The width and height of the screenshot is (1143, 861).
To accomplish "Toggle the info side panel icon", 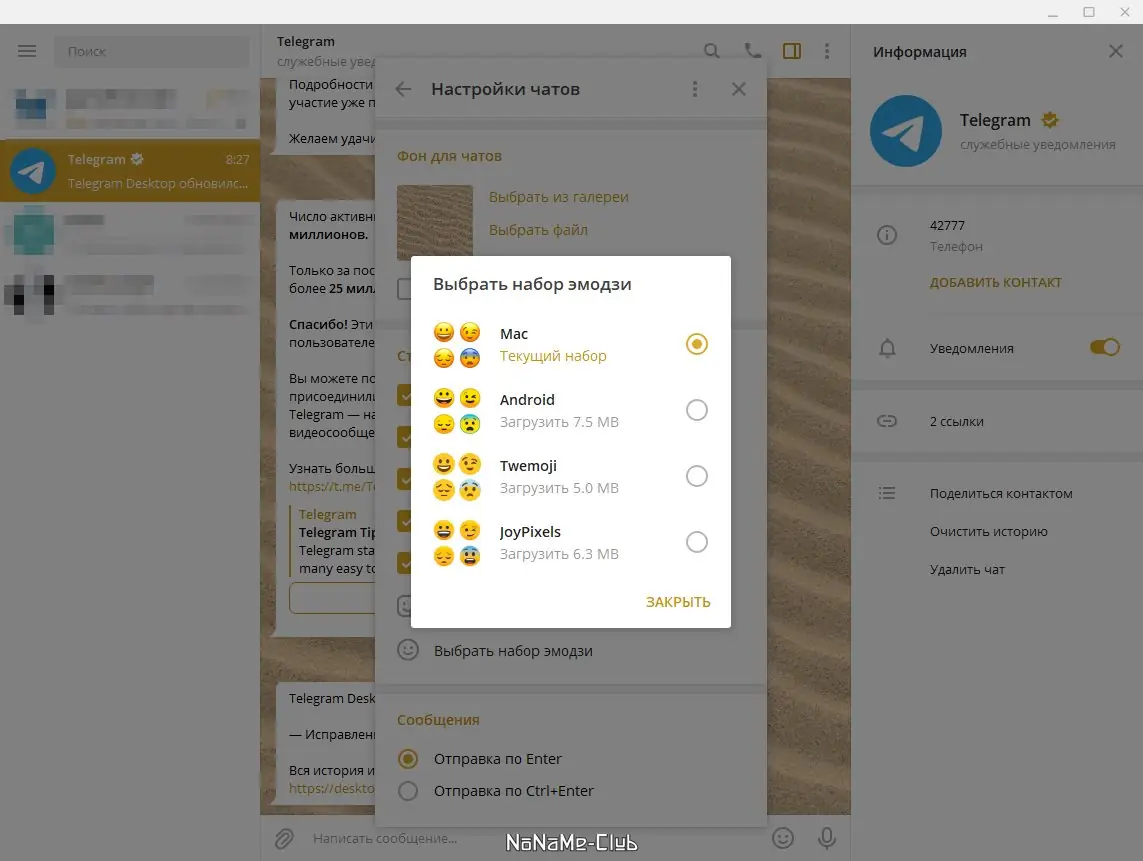I will coord(792,50).
